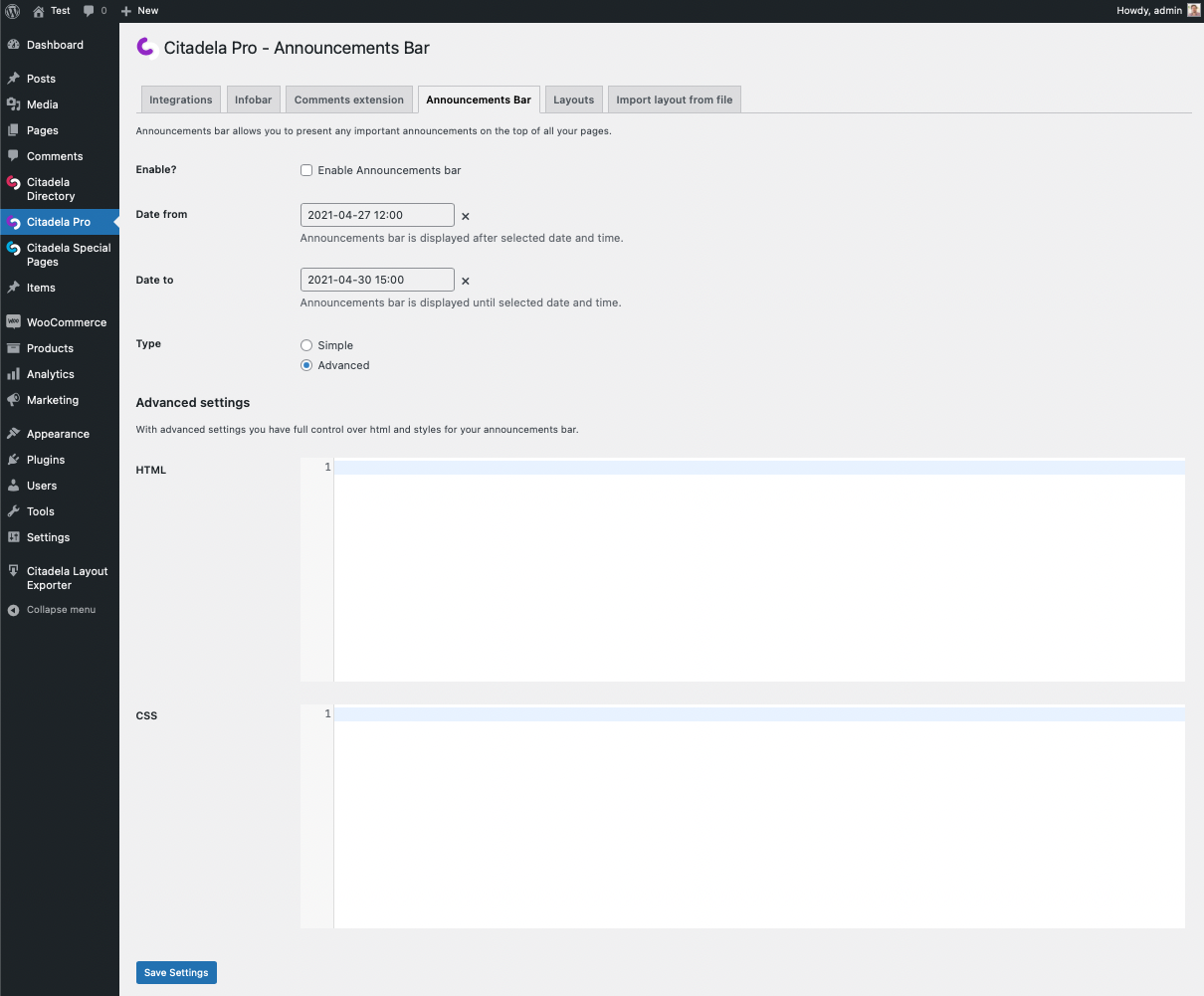Viewport: 1204px width, 996px height.
Task: Enable the Announcements bar checkbox
Action: [x=306, y=170]
